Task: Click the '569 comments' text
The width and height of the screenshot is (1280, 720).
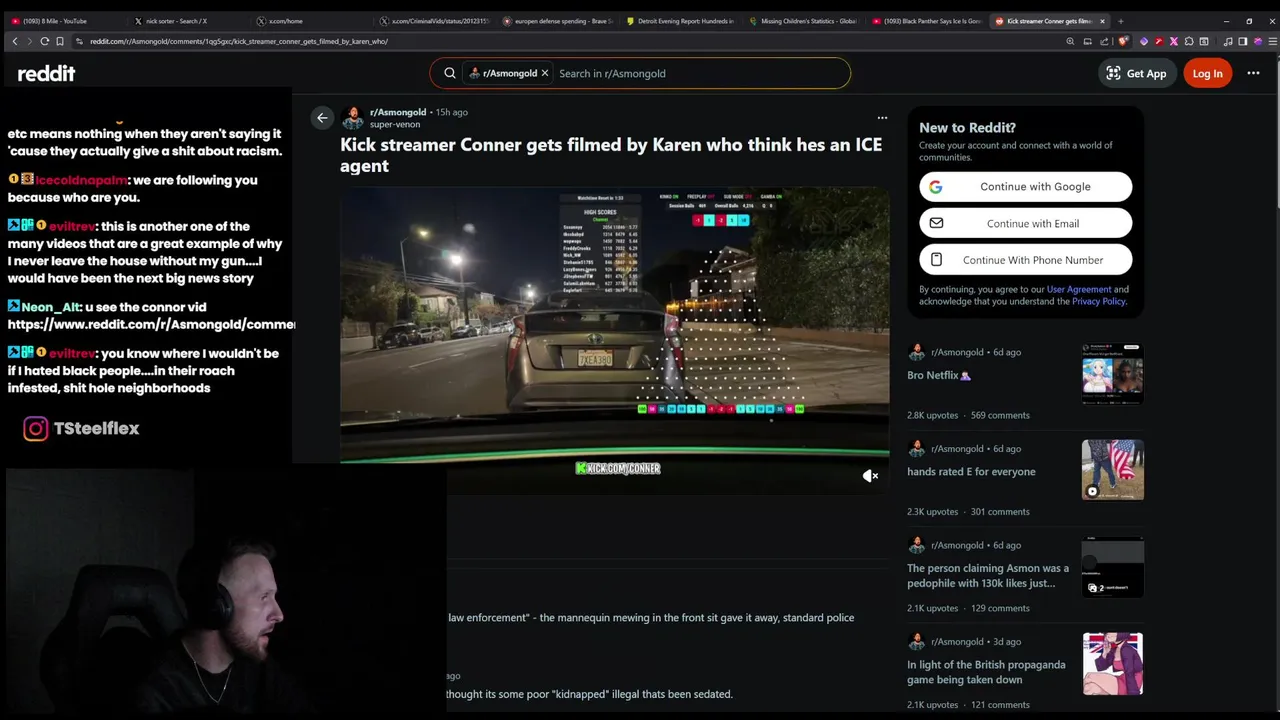Action: (1000, 415)
